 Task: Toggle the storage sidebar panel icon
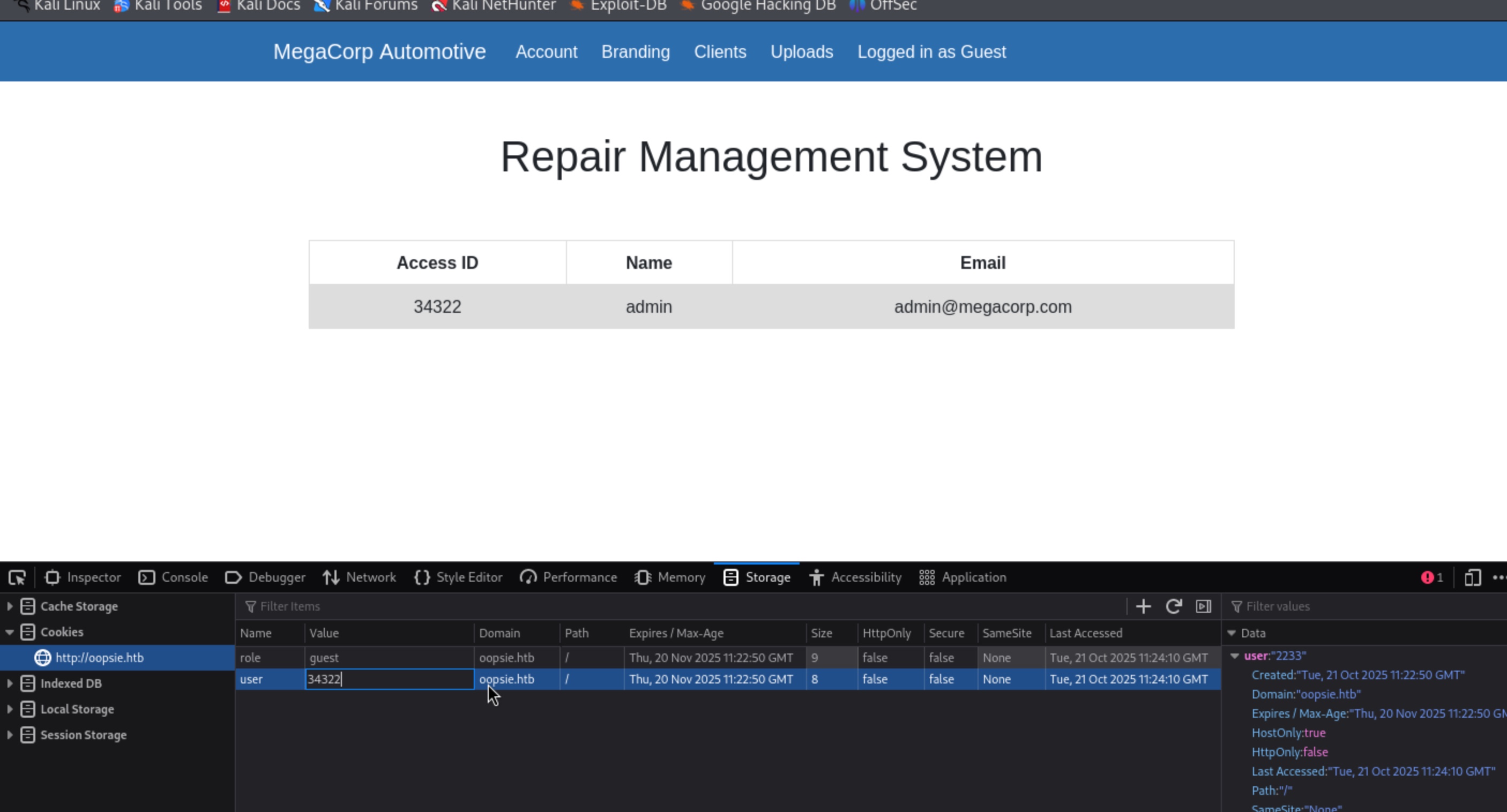1203,606
